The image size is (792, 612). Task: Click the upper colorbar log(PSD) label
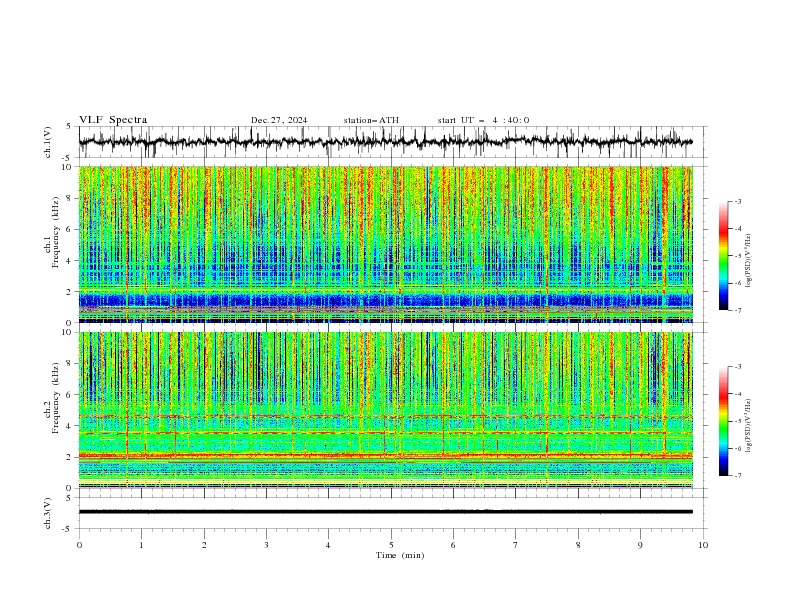[749, 261]
